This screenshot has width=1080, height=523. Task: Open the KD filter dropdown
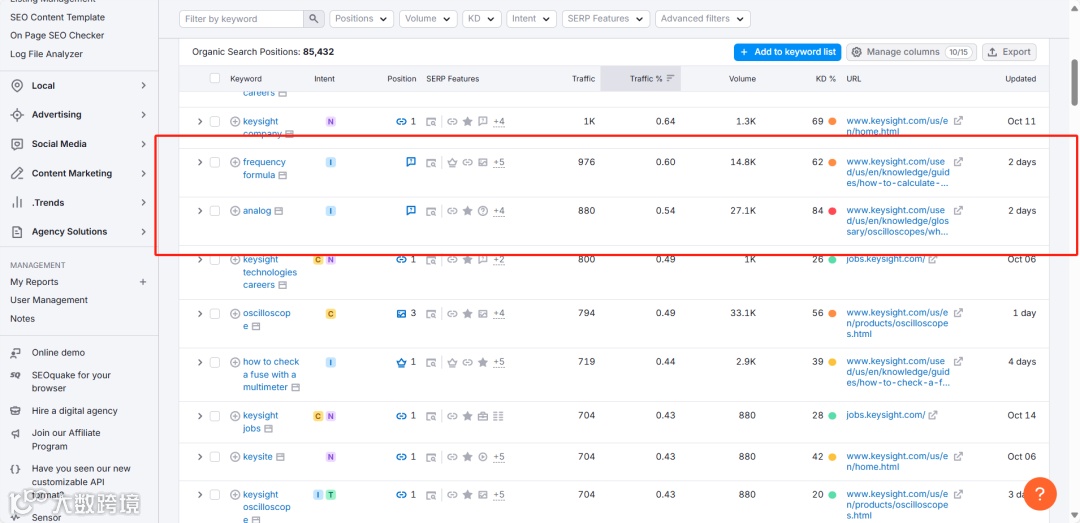click(482, 19)
